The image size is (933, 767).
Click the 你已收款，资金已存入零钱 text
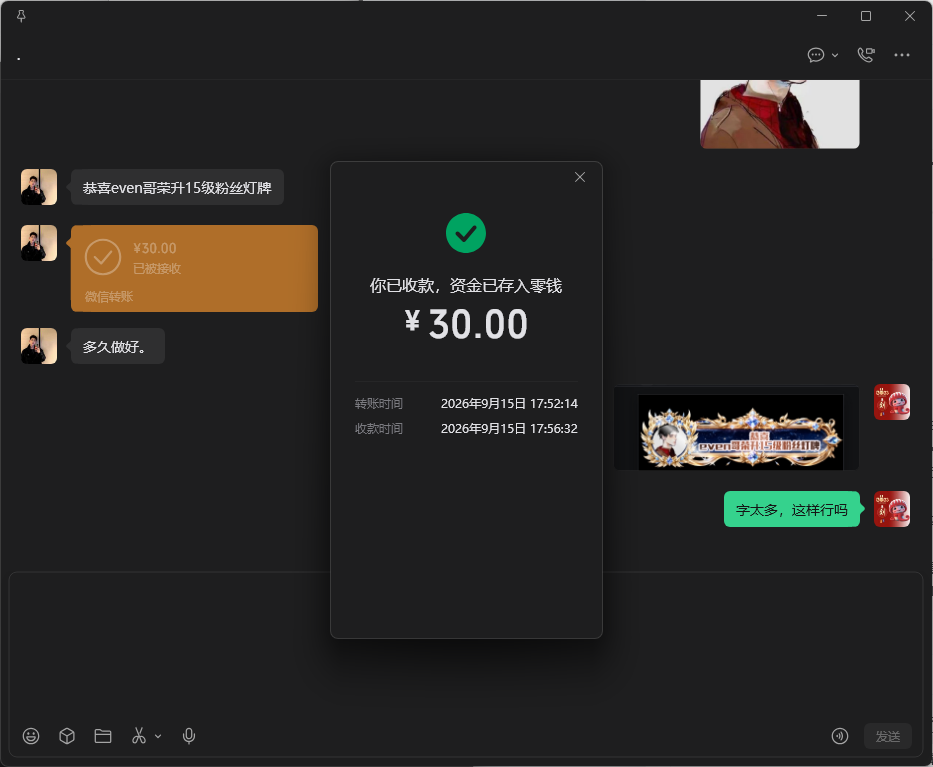coord(466,286)
